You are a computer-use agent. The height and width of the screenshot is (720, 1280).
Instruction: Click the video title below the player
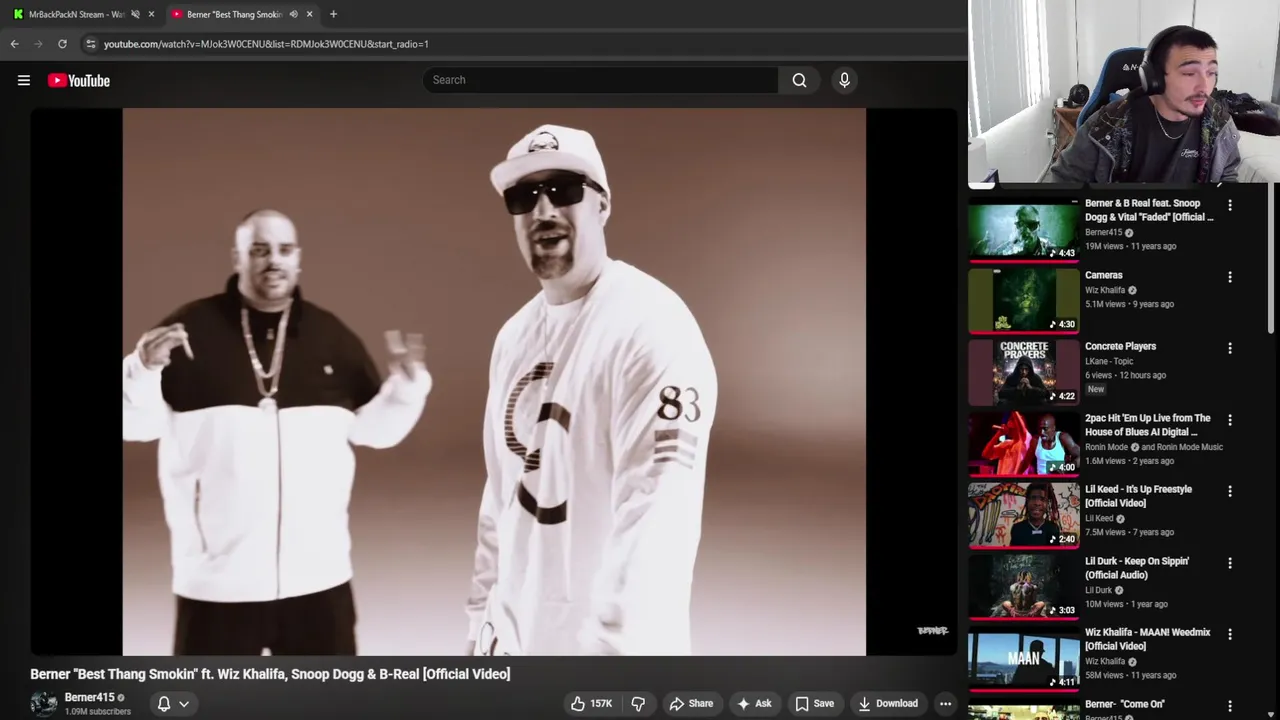tap(270, 674)
